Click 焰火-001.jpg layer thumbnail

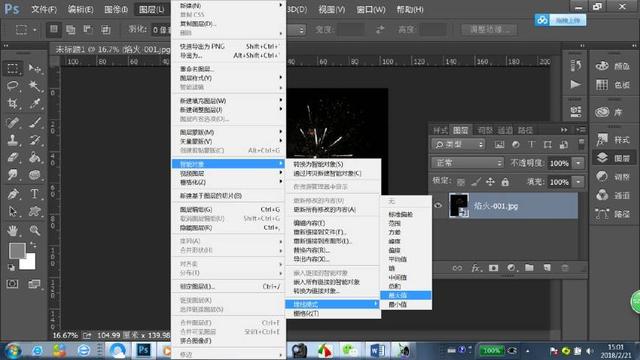(x=459, y=206)
